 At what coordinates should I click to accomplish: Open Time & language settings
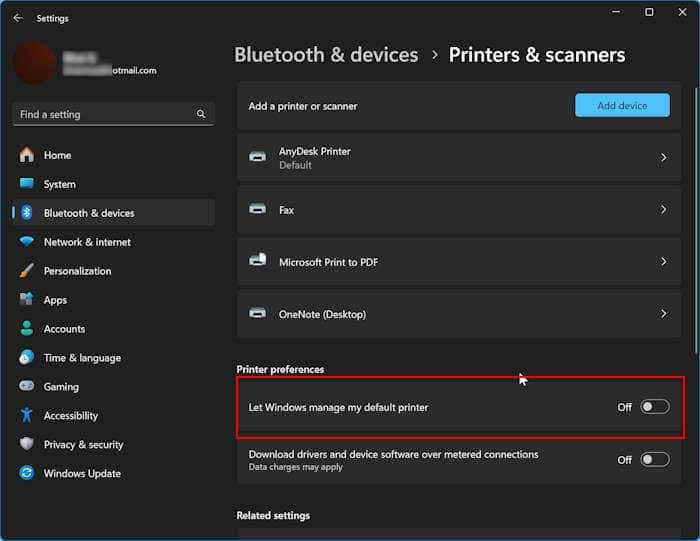(x=114, y=358)
